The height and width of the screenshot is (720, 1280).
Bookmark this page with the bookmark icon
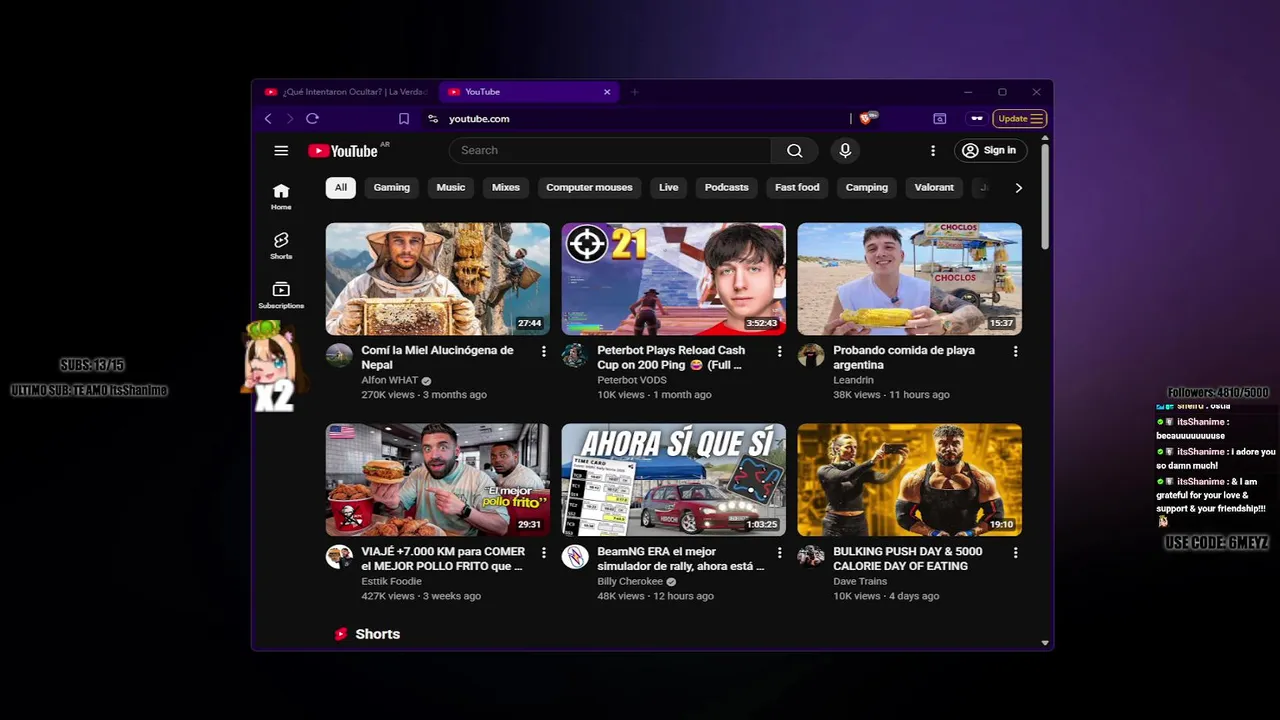point(404,118)
